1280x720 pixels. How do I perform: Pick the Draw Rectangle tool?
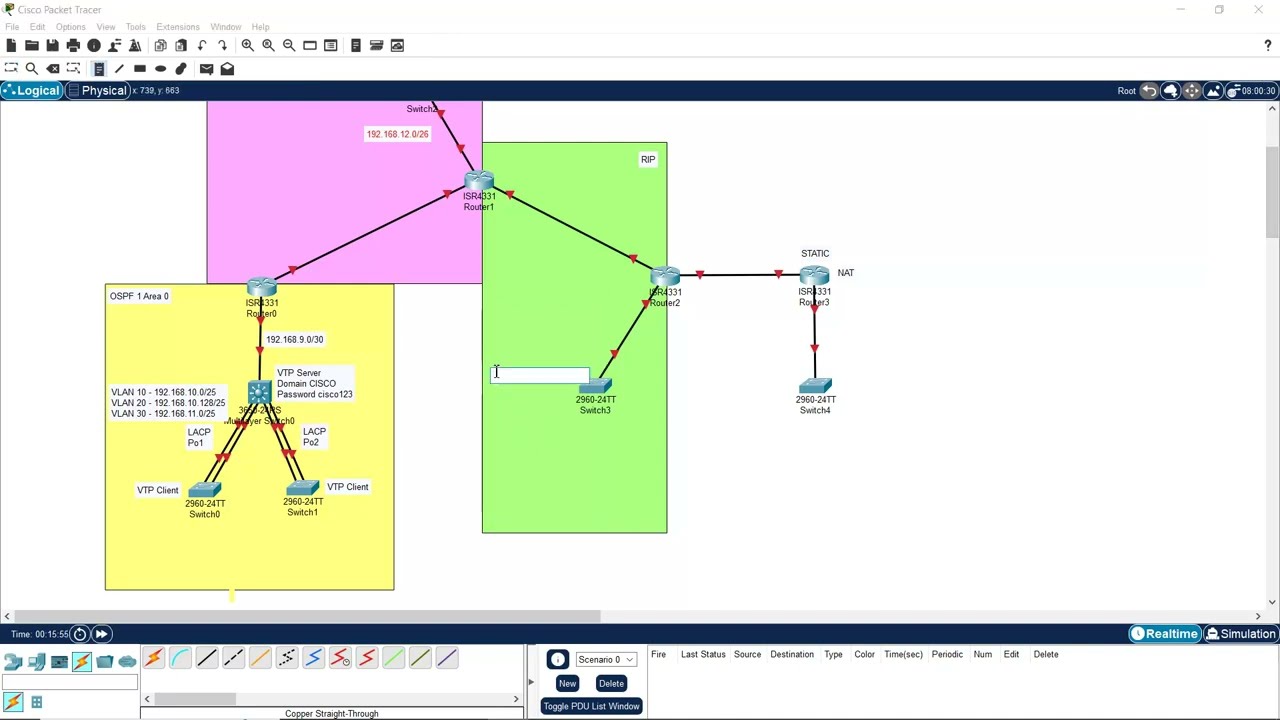tap(140, 68)
